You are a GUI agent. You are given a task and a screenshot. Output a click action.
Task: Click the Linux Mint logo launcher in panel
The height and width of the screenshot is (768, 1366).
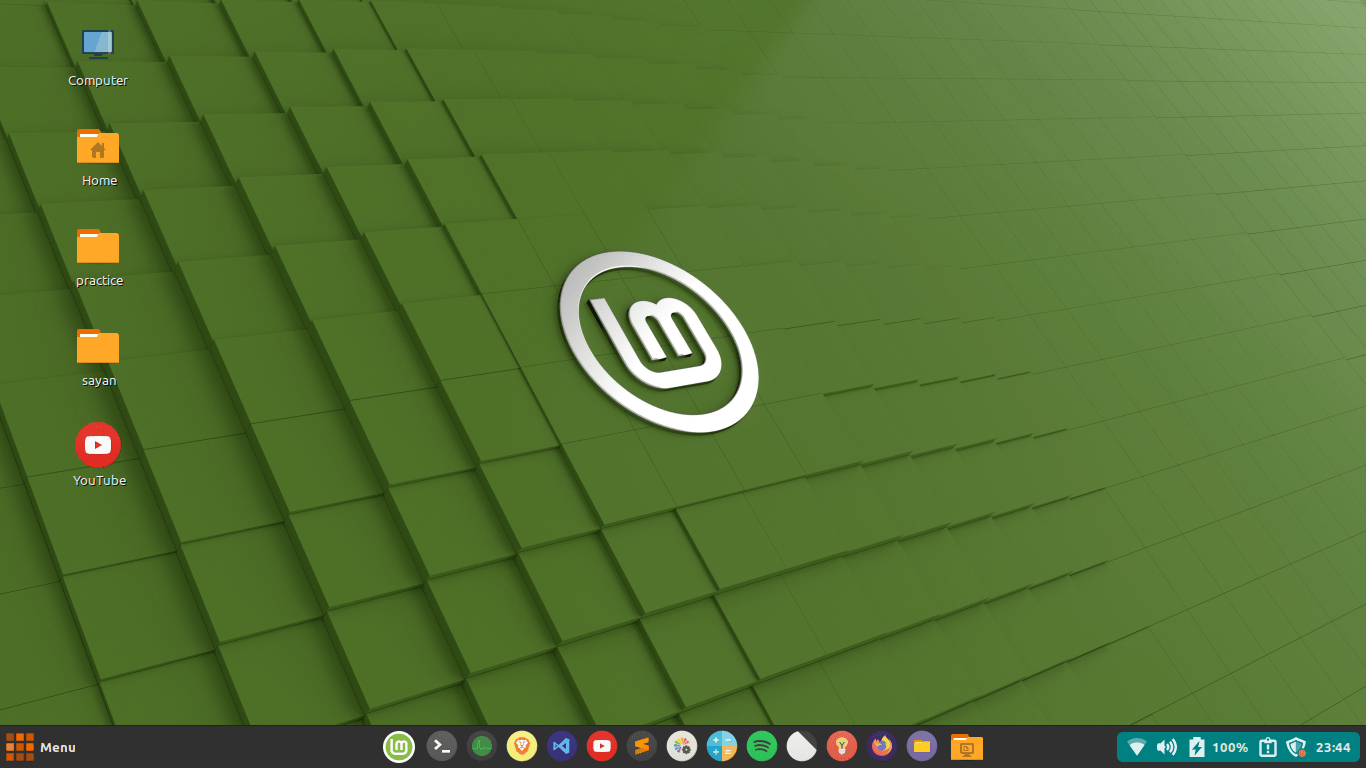pos(399,746)
